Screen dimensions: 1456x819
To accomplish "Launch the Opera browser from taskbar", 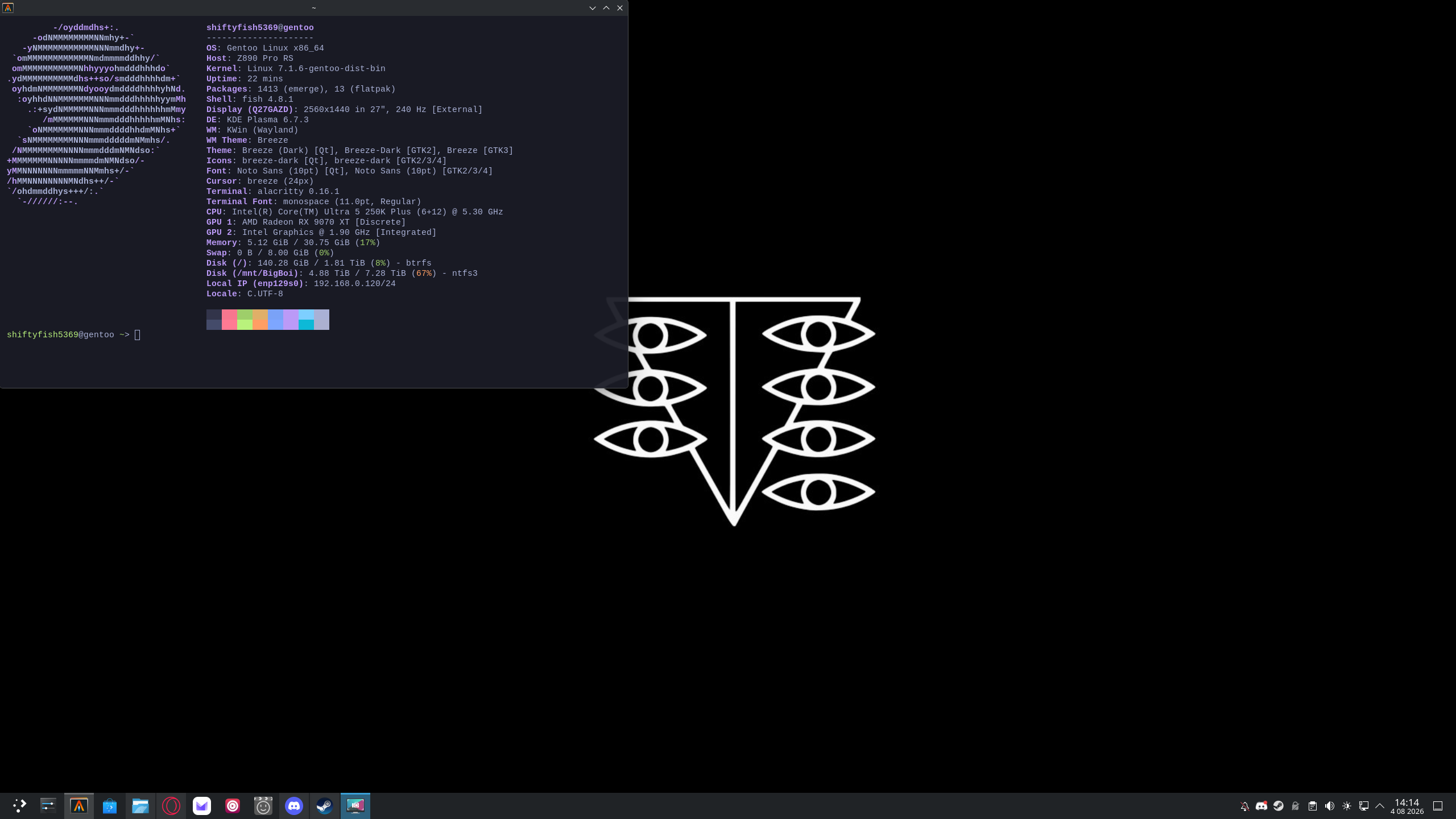I will 171,805.
